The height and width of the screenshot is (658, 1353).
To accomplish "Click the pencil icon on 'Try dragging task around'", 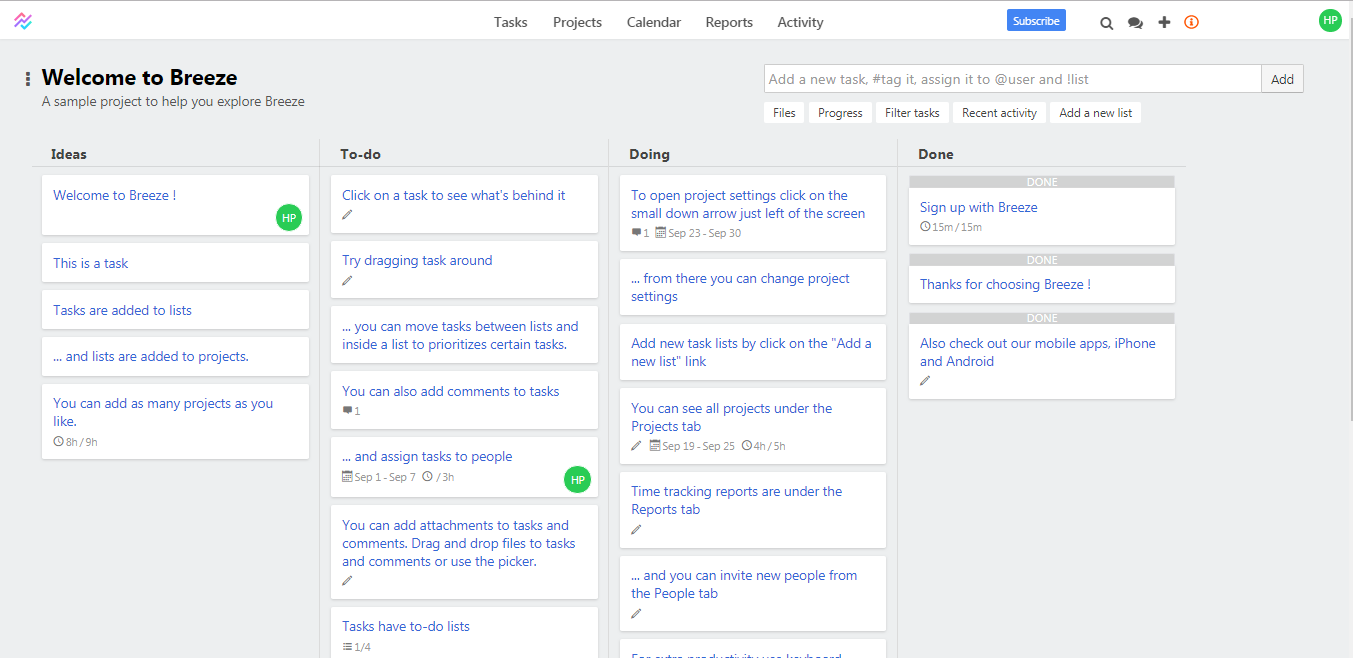I will tap(347, 283).
